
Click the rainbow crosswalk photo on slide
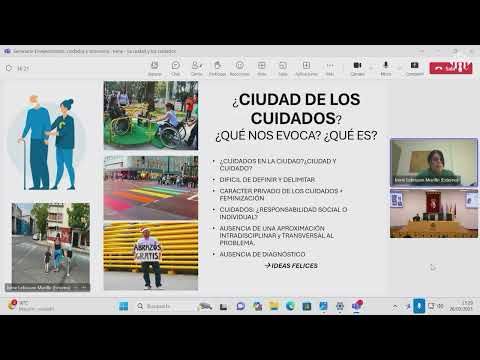(x=151, y=188)
